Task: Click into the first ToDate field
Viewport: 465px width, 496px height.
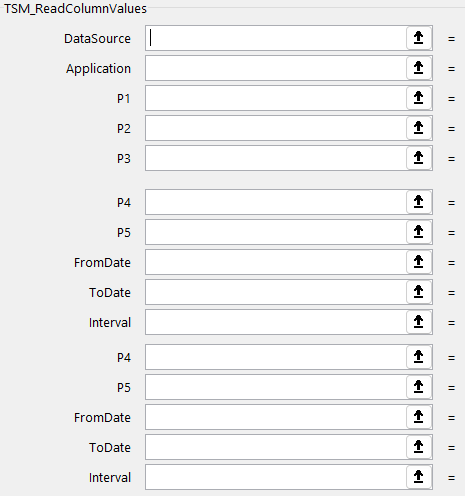Action: [x=276, y=292]
